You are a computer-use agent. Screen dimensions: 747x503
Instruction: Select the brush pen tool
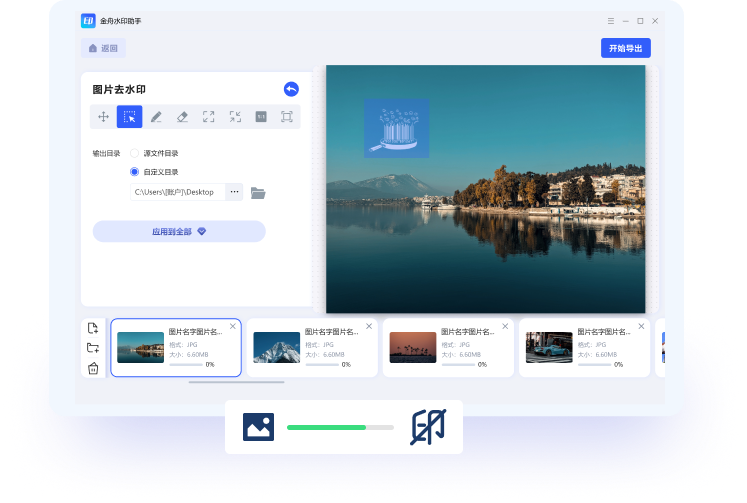pos(156,117)
